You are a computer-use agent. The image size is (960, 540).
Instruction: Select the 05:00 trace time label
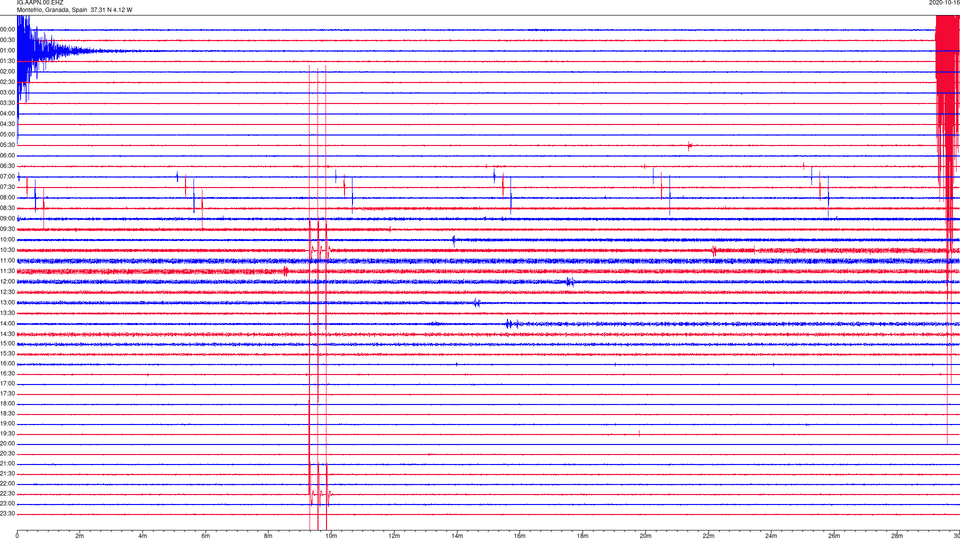pyautogui.click(x=8, y=135)
